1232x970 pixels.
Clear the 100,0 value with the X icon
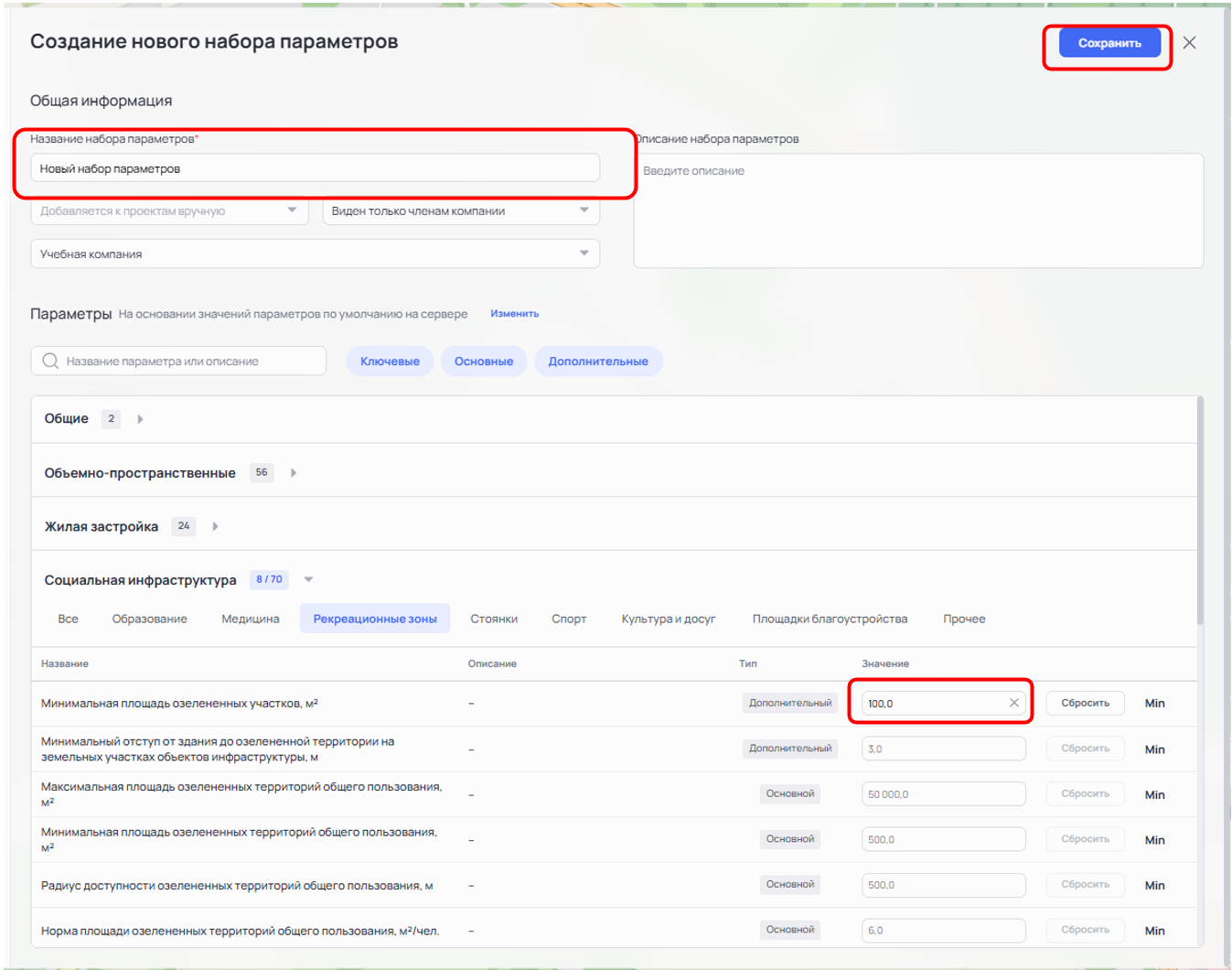pyautogui.click(x=1013, y=703)
